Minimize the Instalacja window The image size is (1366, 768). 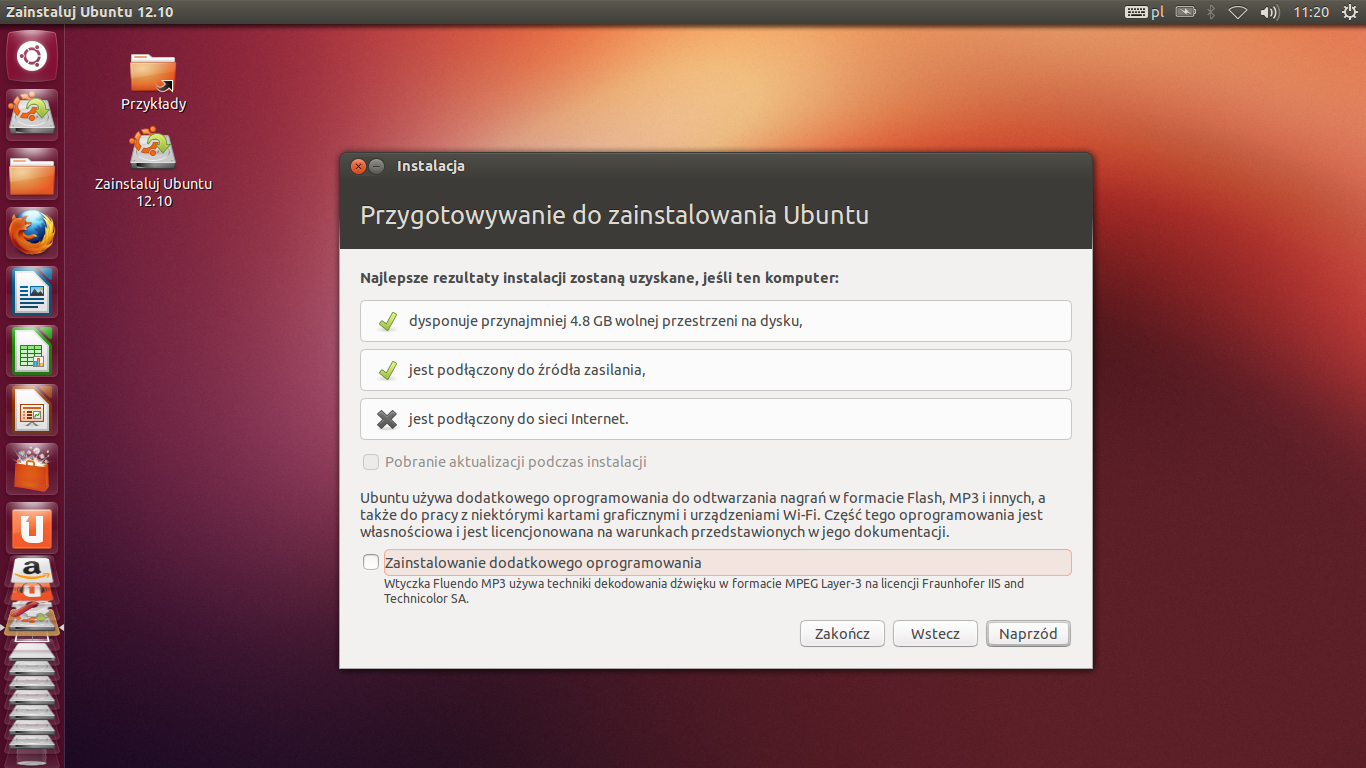pos(377,166)
